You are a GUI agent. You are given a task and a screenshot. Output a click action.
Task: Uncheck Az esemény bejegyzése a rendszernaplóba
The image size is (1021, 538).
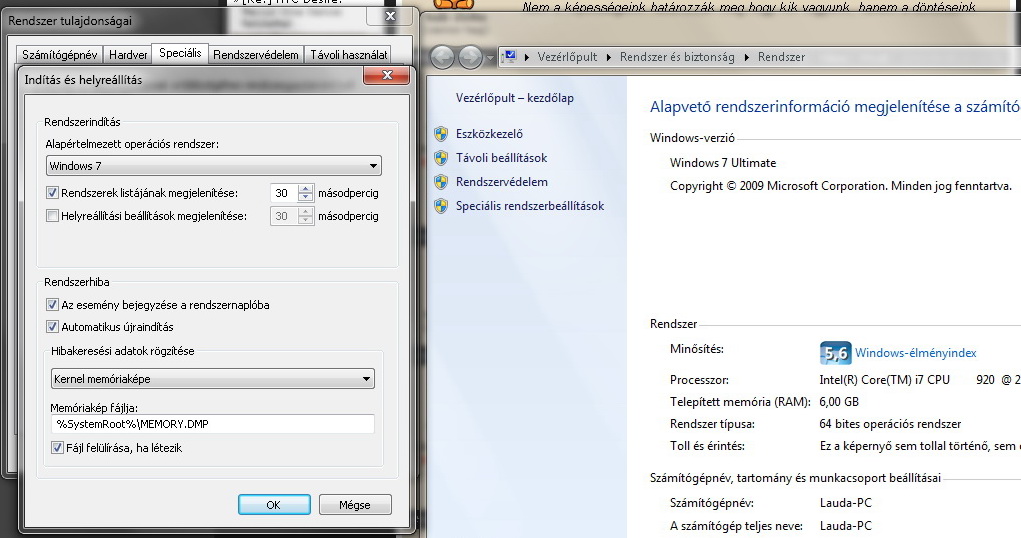(53, 304)
